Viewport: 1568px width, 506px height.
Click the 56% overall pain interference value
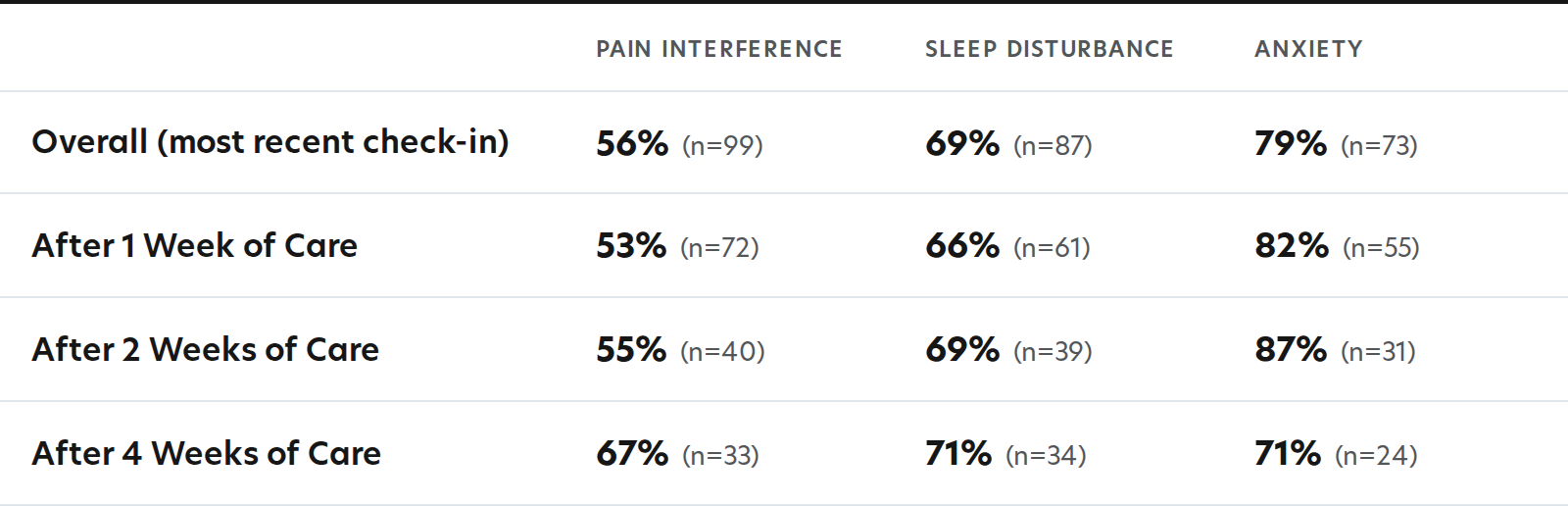(x=632, y=144)
